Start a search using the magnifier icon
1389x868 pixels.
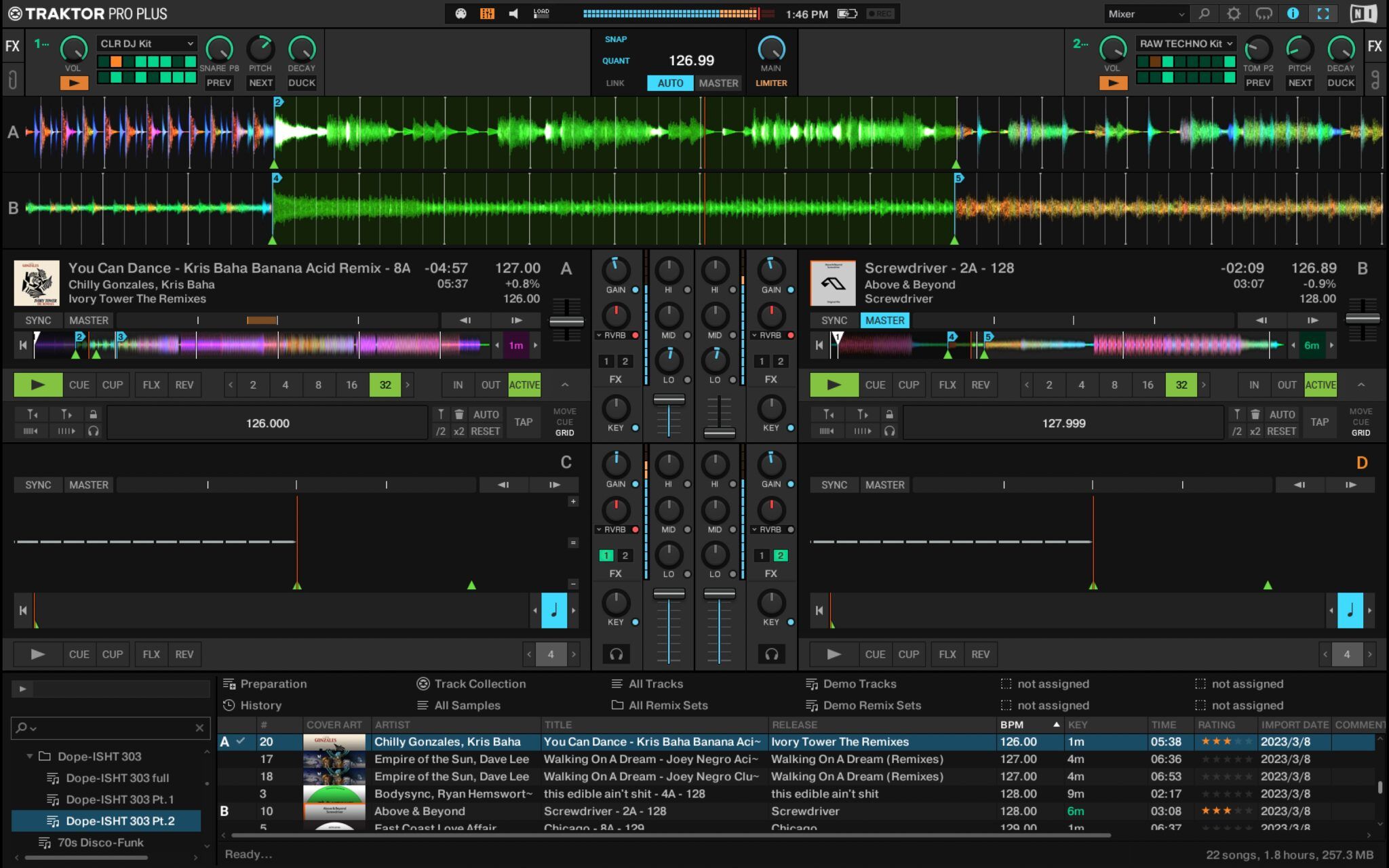pos(1205,14)
